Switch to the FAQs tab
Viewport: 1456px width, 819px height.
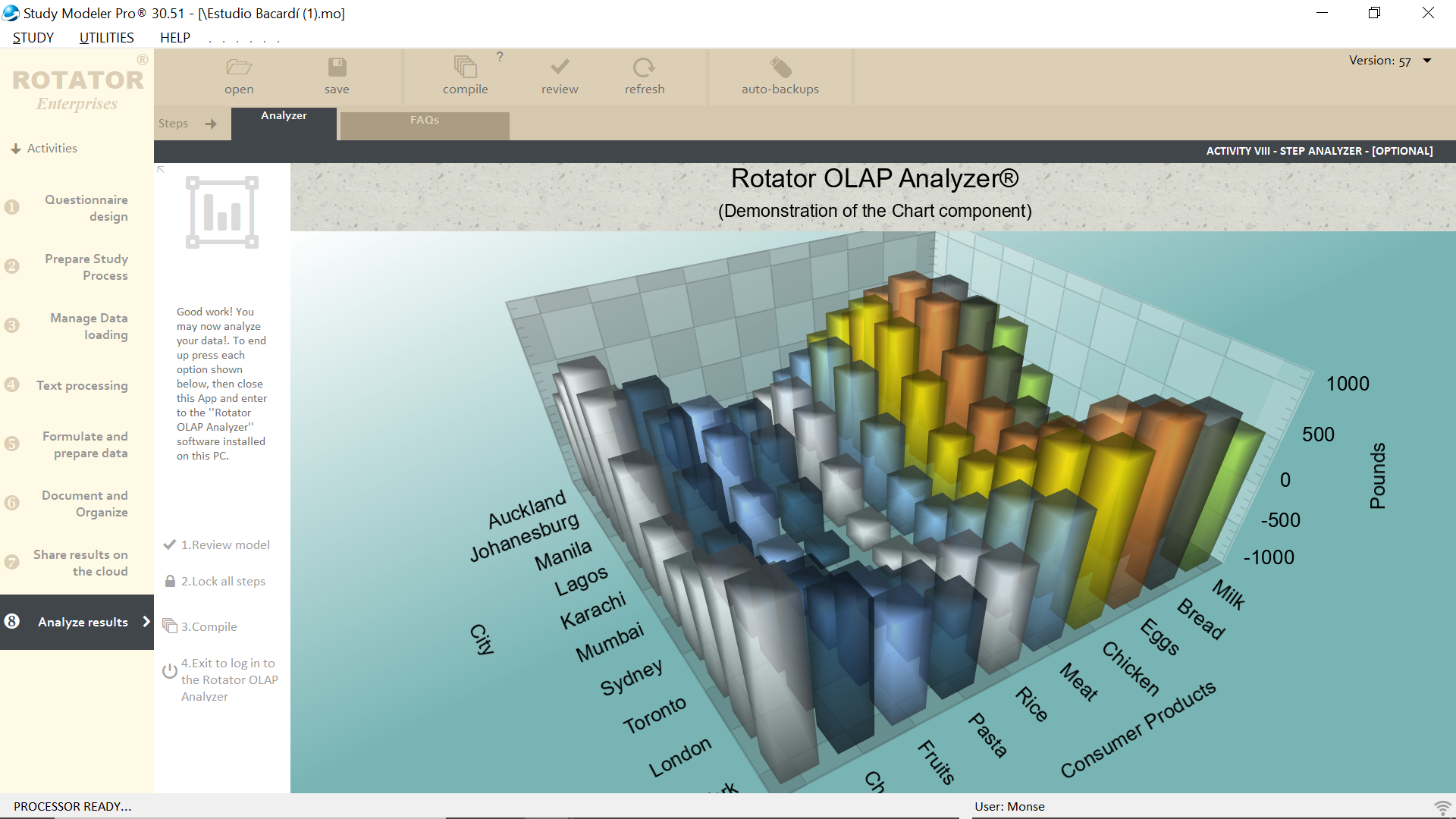pyautogui.click(x=425, y=121)
